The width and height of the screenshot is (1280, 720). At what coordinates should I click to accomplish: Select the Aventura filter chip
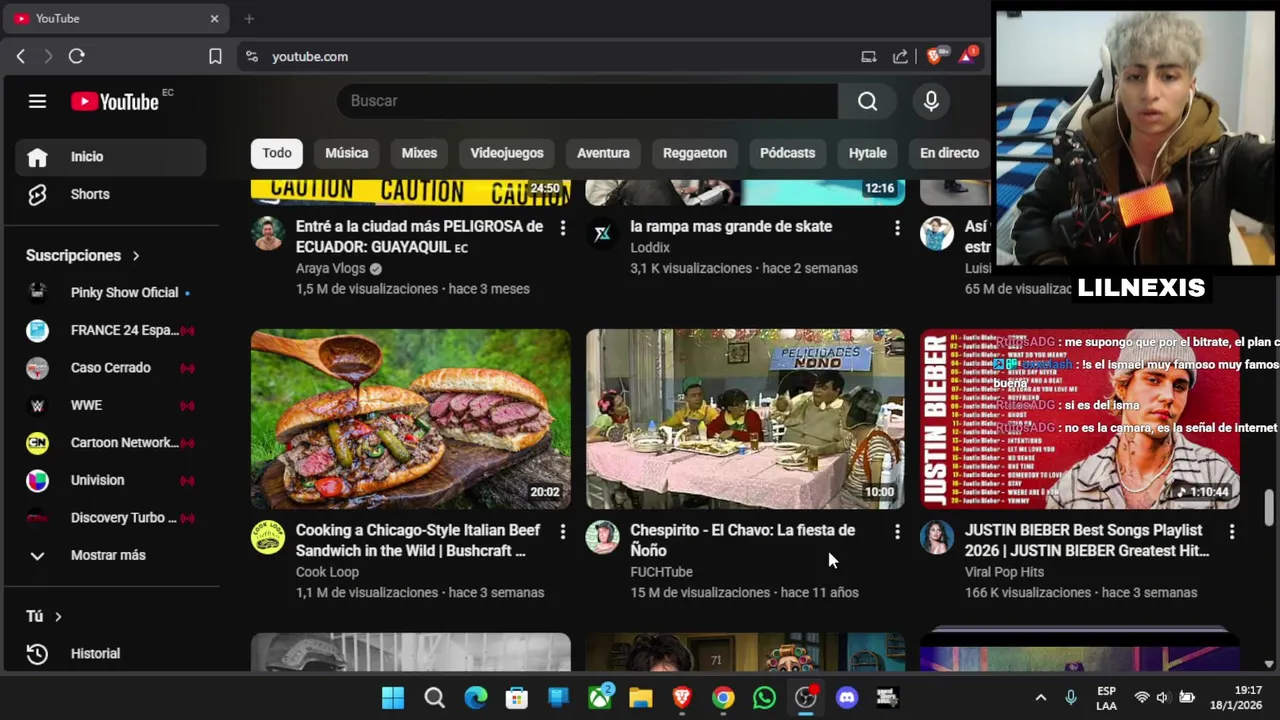pos(603,153)
